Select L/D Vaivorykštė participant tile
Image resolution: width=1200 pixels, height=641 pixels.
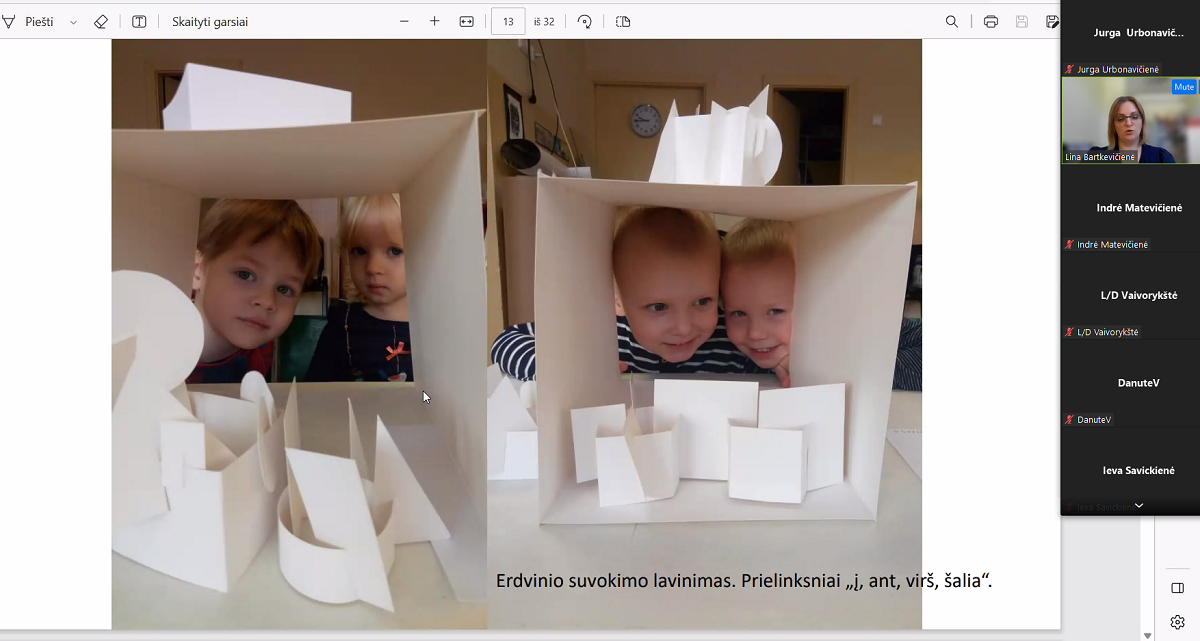tap(1130, 295)
